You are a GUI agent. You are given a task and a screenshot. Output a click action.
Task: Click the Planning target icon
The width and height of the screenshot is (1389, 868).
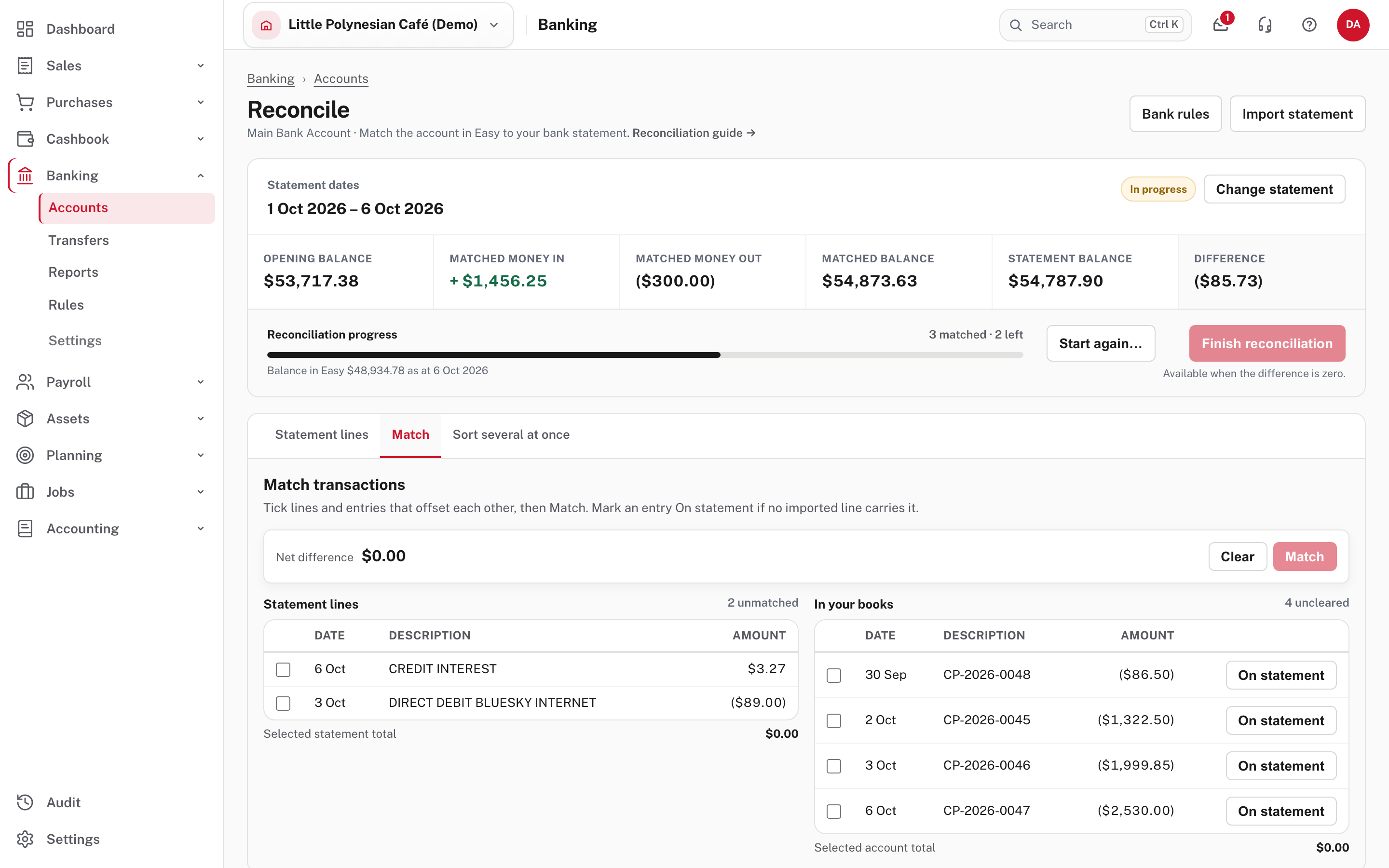25,455
